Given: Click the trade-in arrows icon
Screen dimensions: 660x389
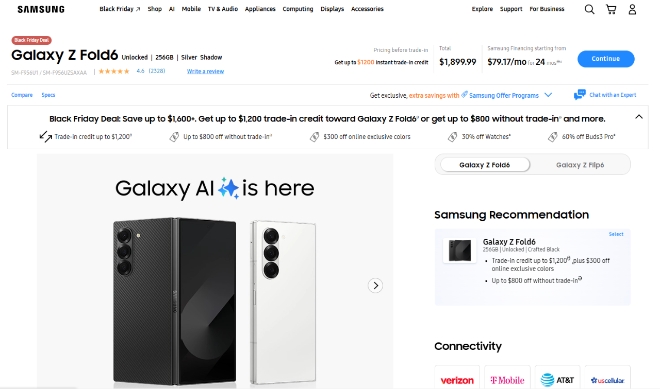Looking at the screenshot, I should point(45,136).
